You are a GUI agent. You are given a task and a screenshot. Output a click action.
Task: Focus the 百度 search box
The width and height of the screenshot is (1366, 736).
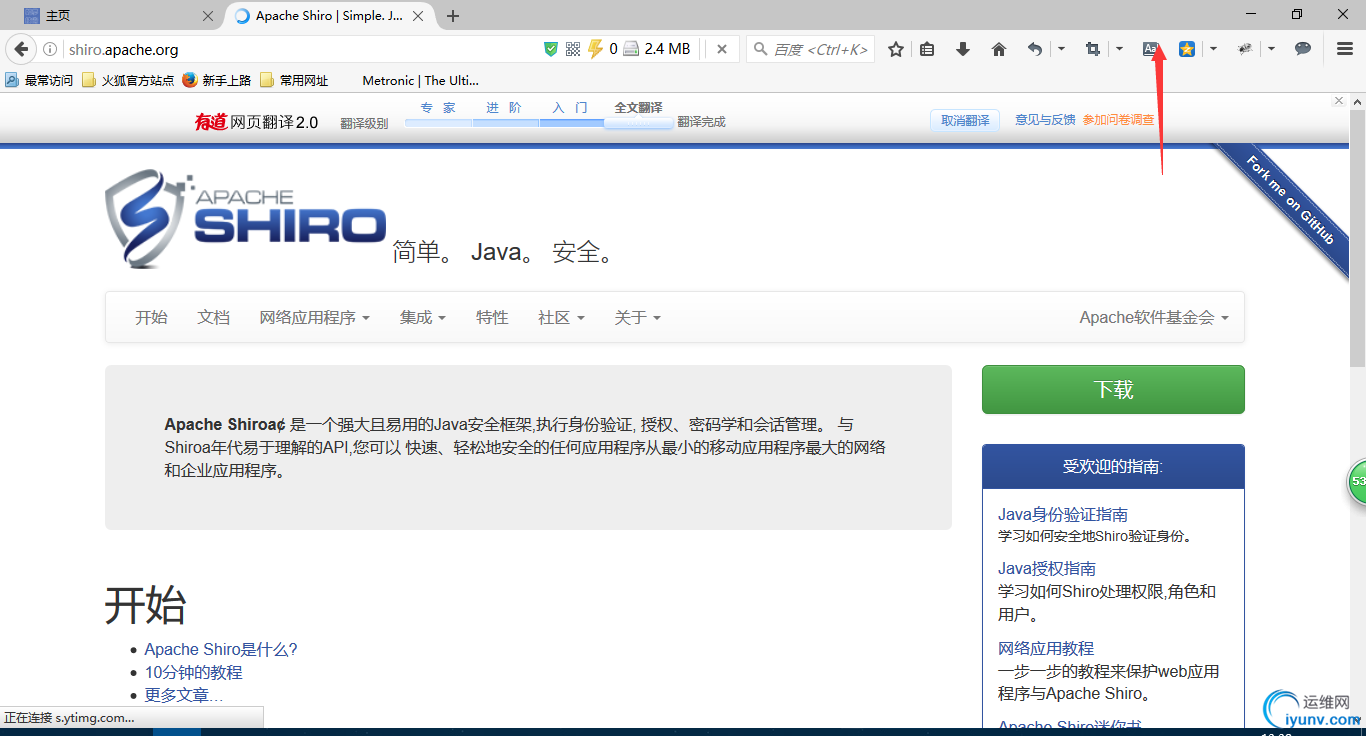(810, 49)
